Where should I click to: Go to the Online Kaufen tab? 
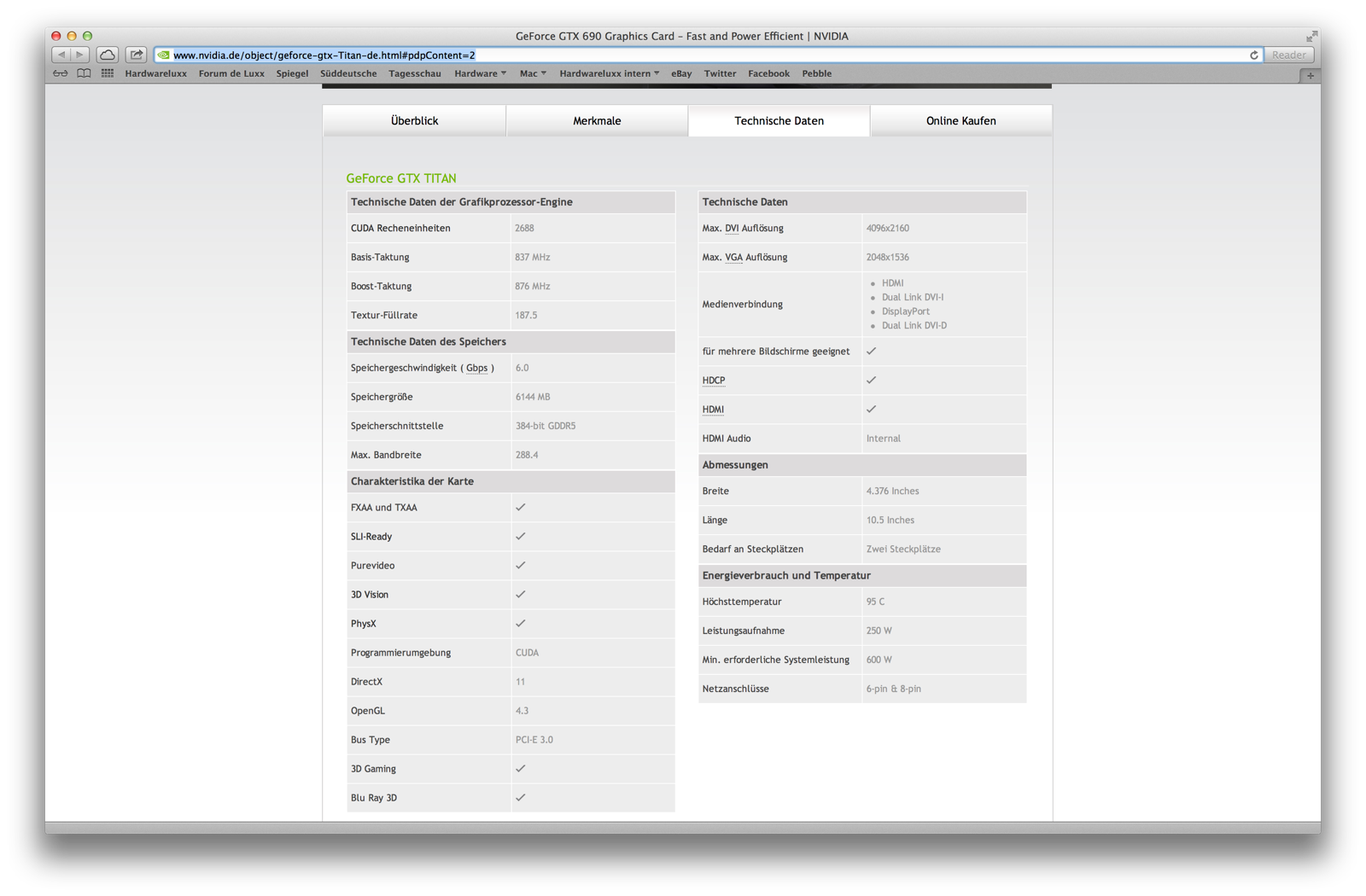pyautogui.click(x=961, y=121)
